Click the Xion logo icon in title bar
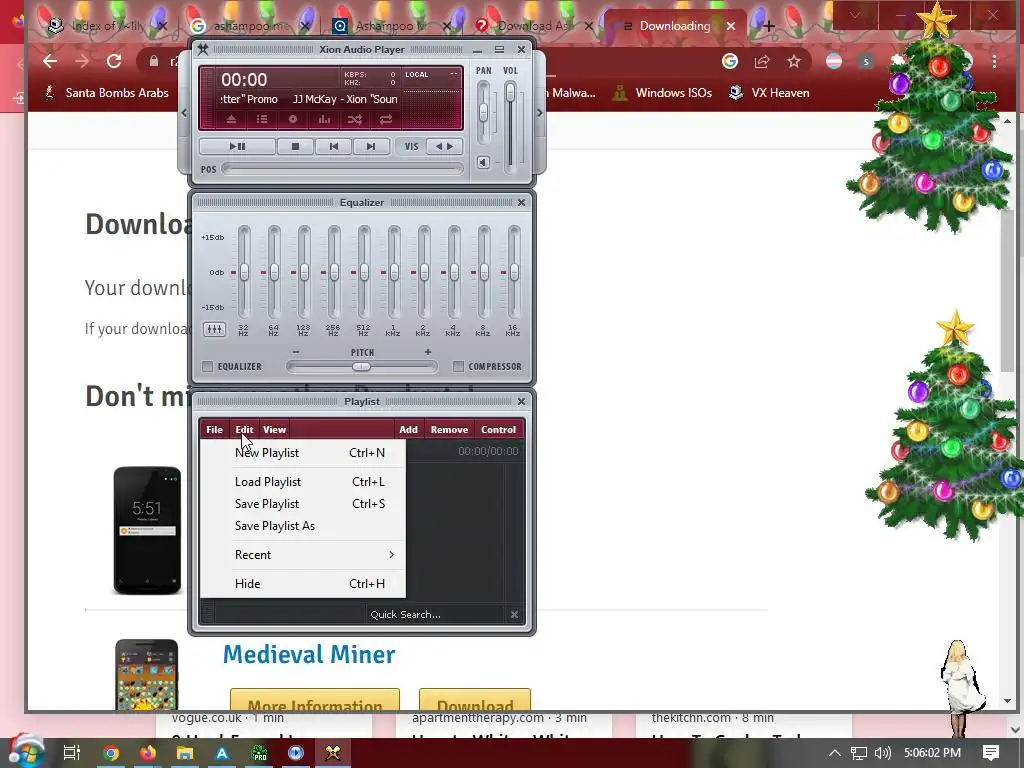1024x768 pixels. [203, 49]
